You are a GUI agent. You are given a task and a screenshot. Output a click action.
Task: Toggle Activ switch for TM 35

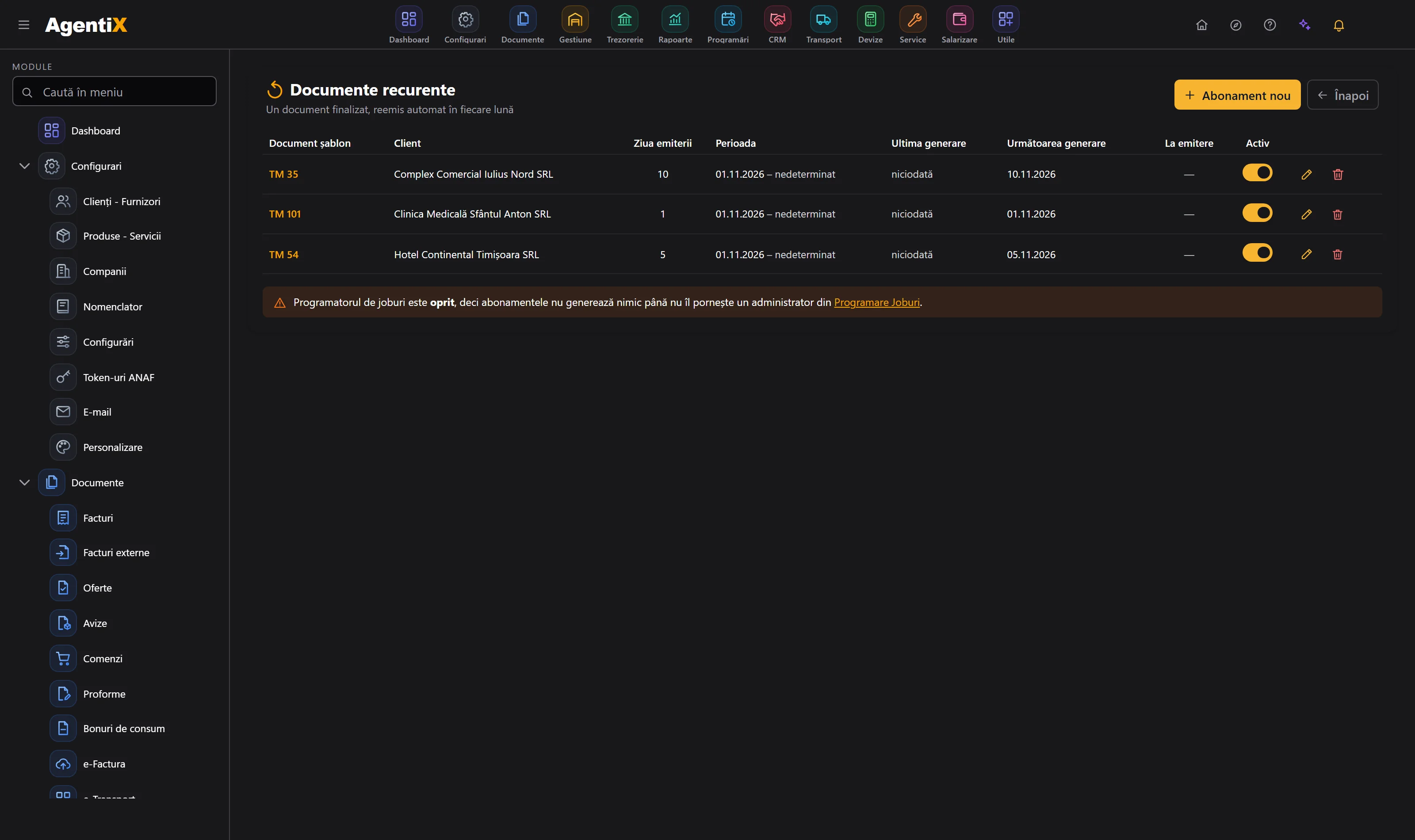[1257, 172]
